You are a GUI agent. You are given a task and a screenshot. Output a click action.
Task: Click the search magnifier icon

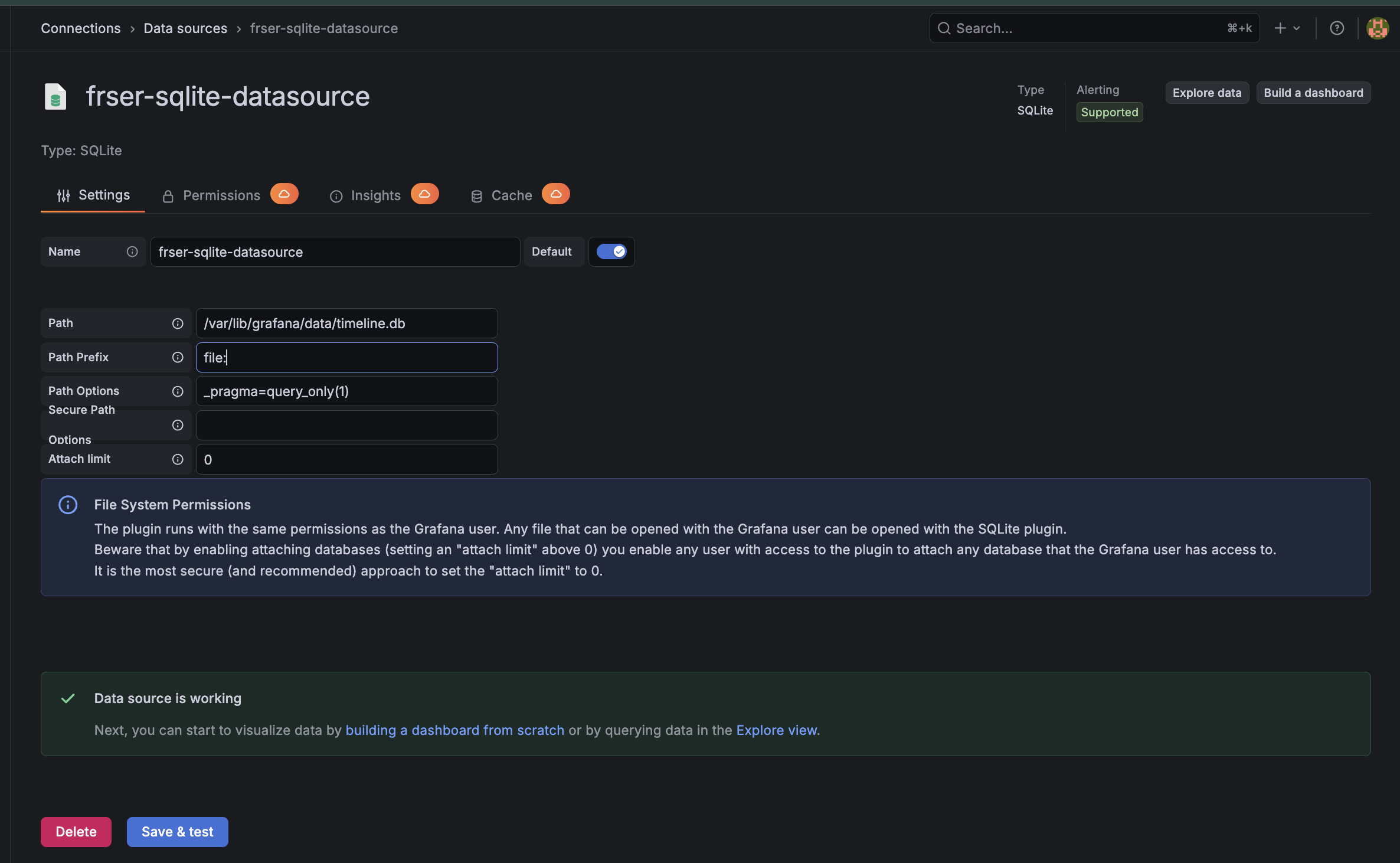[x=944, y=28]
